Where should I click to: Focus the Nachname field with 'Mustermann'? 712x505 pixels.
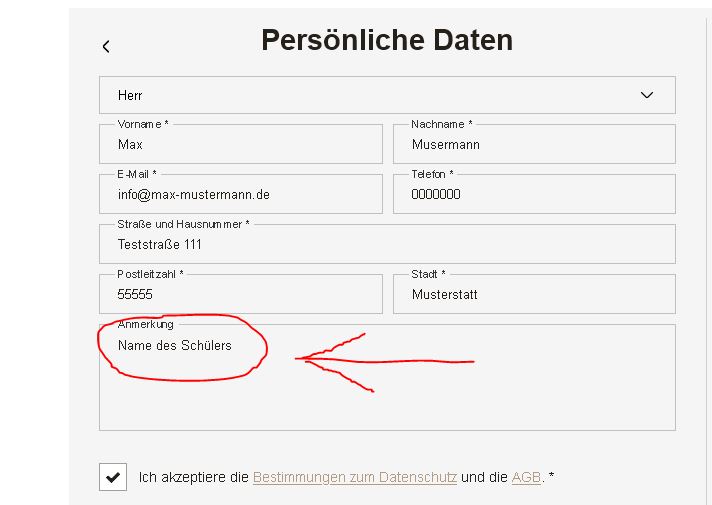[x=534, y=144]
